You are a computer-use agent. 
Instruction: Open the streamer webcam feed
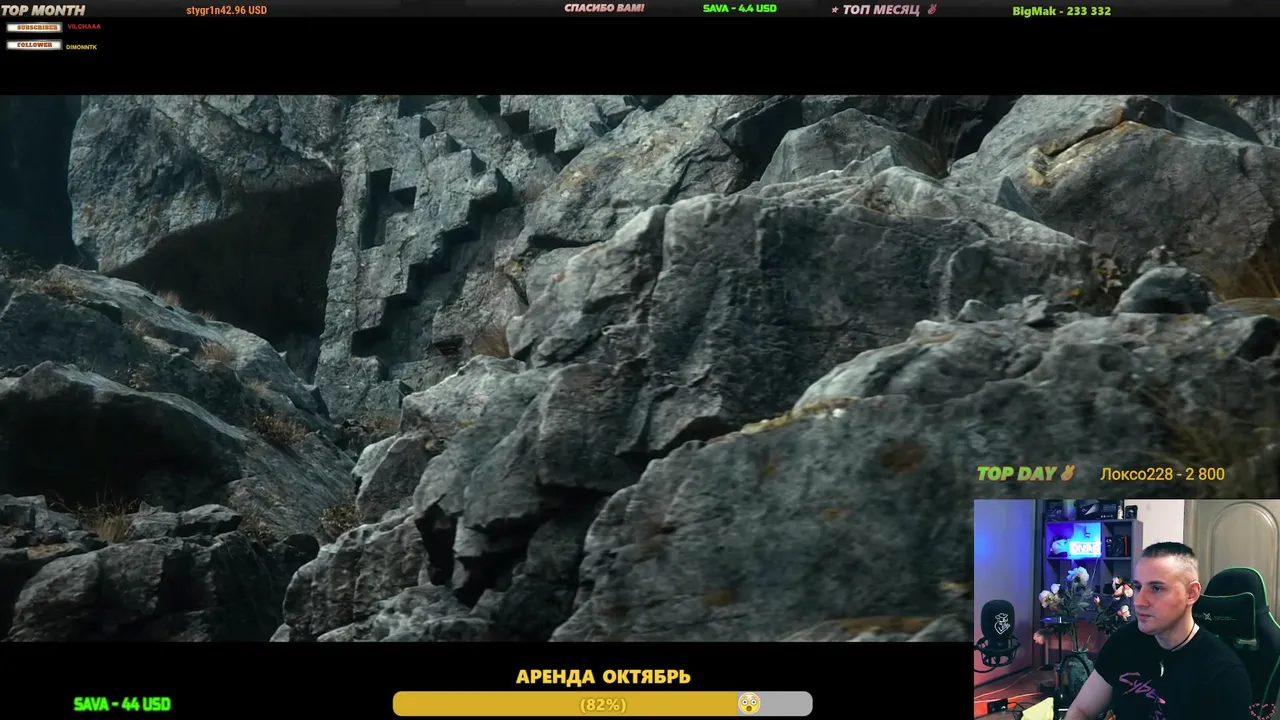(x=1127, y=609)
